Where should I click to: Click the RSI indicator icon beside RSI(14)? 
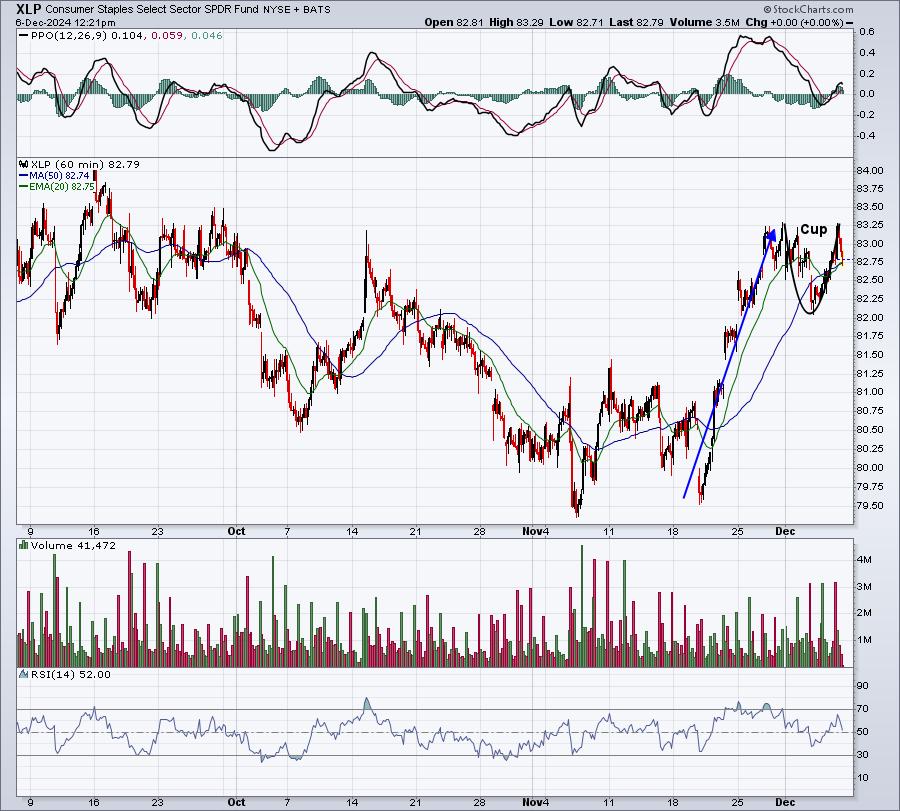coord(24,674)
